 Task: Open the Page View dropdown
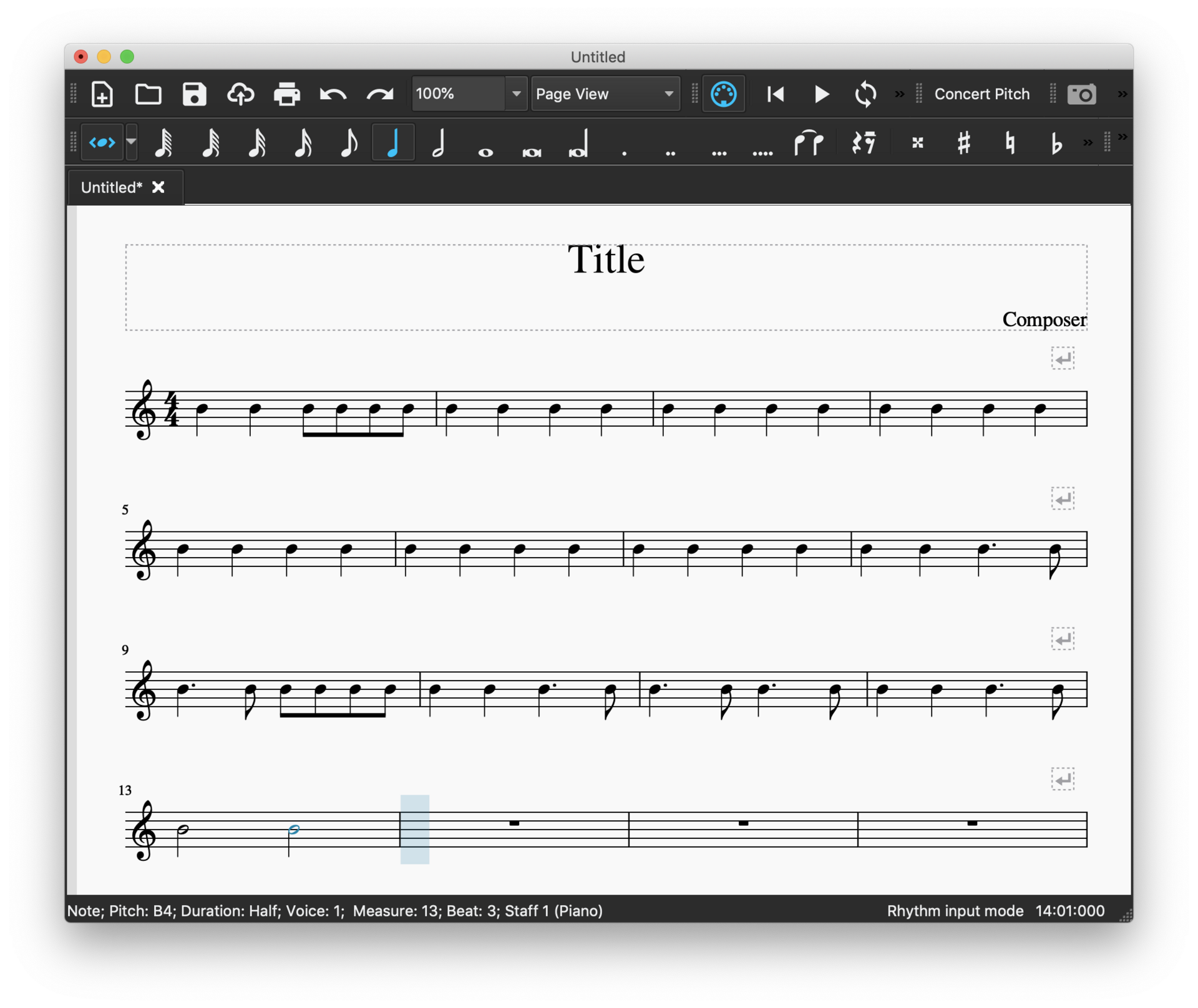point(605,94)
